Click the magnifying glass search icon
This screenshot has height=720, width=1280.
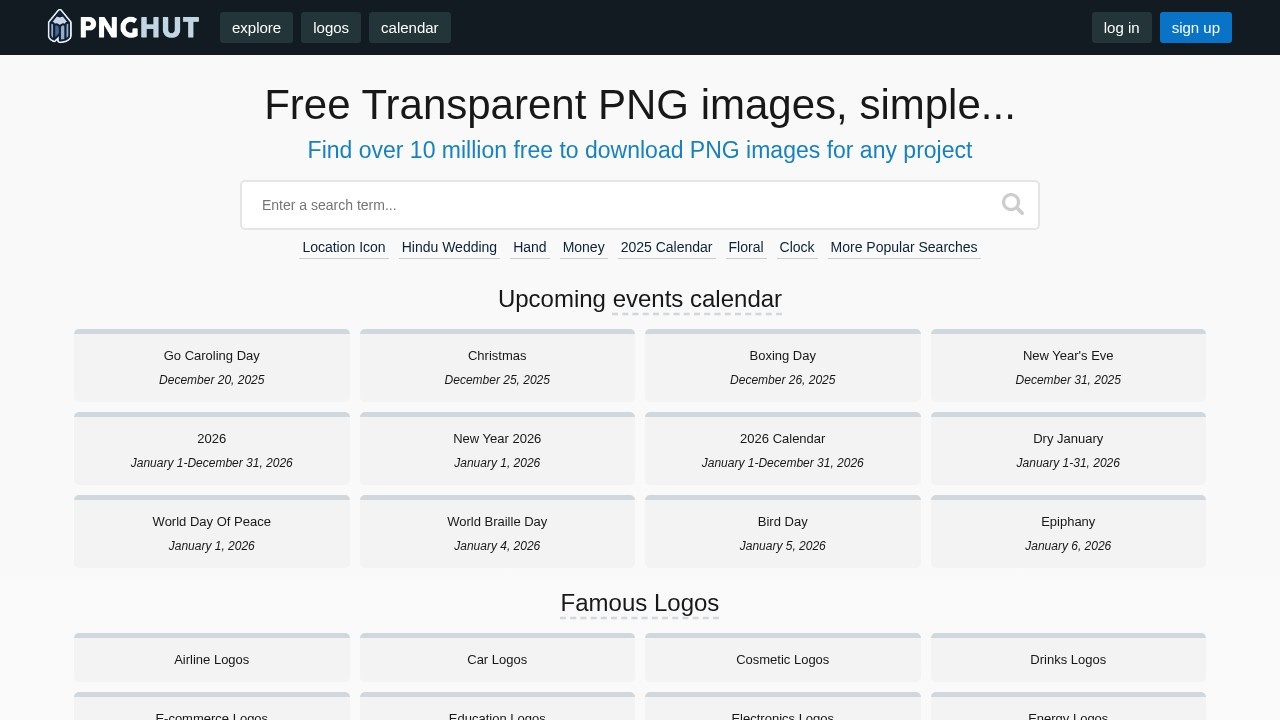pos(1012,205)
